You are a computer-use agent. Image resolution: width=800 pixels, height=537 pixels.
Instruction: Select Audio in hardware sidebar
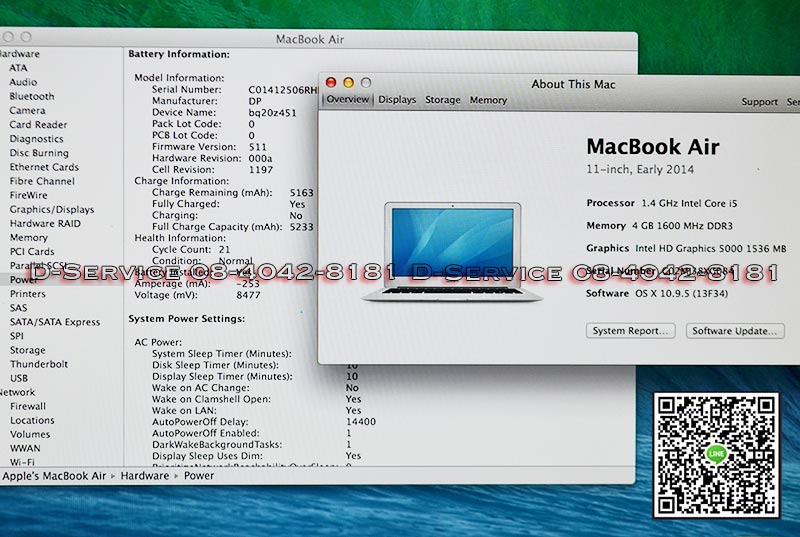[23, 82]
